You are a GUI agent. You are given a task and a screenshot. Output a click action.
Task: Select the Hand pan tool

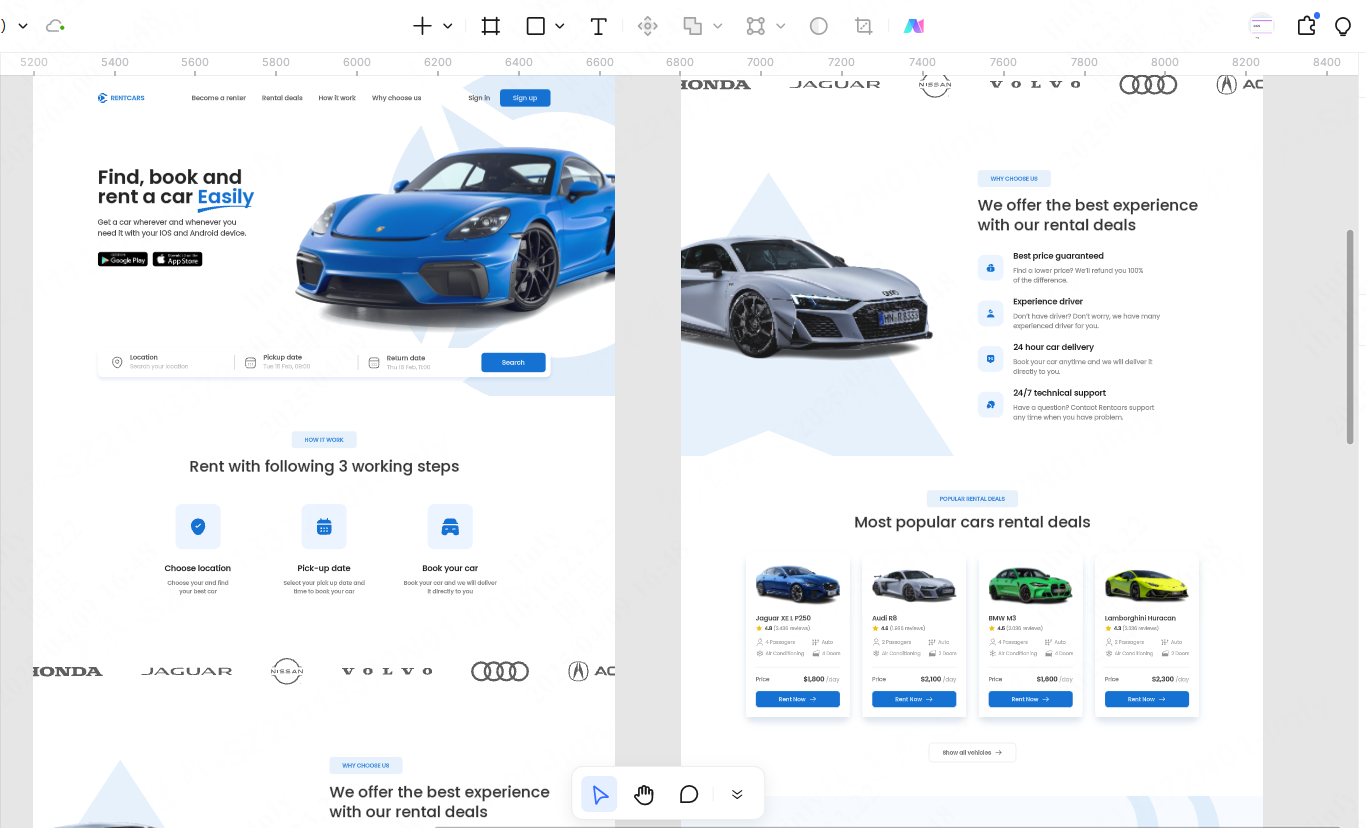644,794
